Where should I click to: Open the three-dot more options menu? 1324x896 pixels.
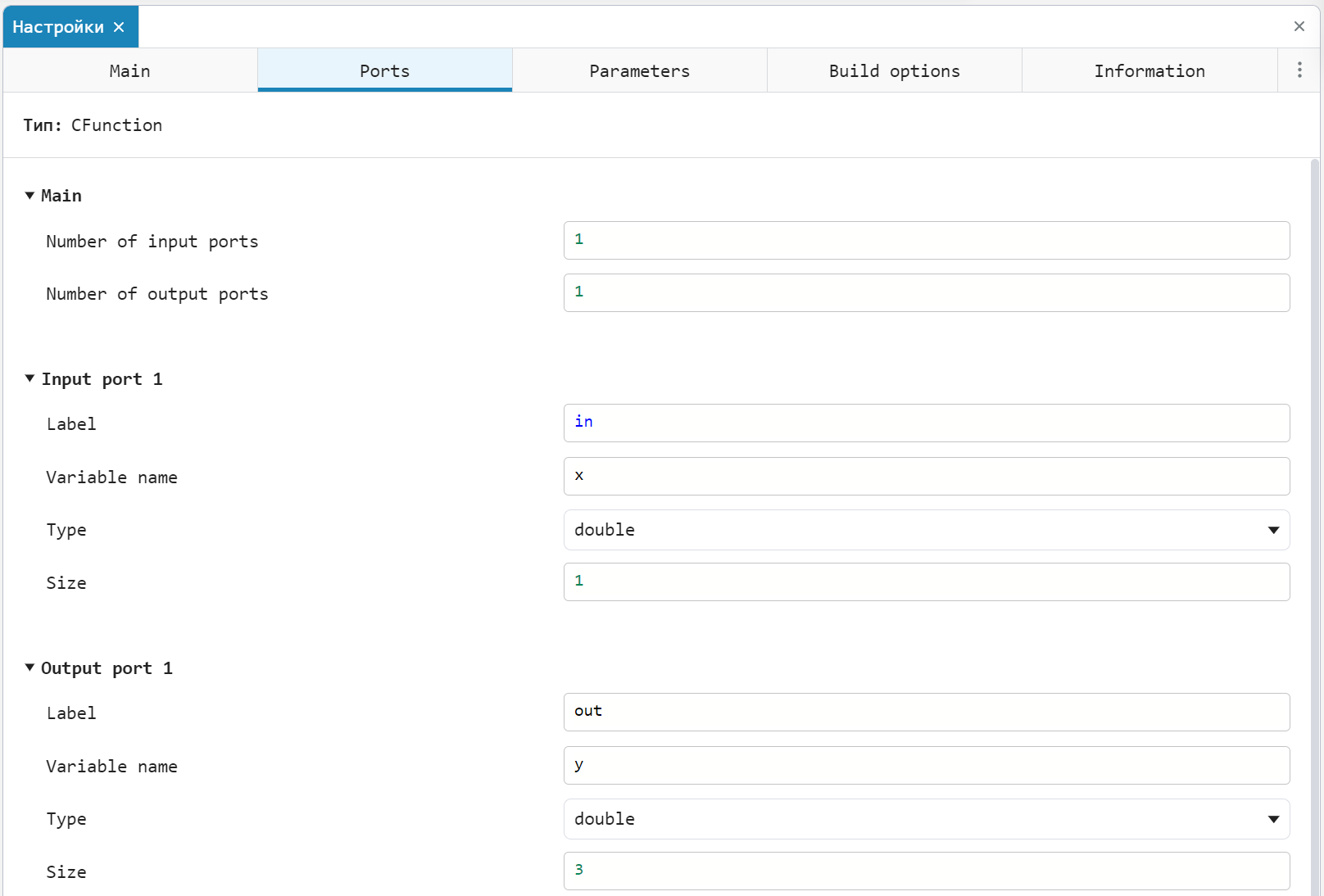1299,70
